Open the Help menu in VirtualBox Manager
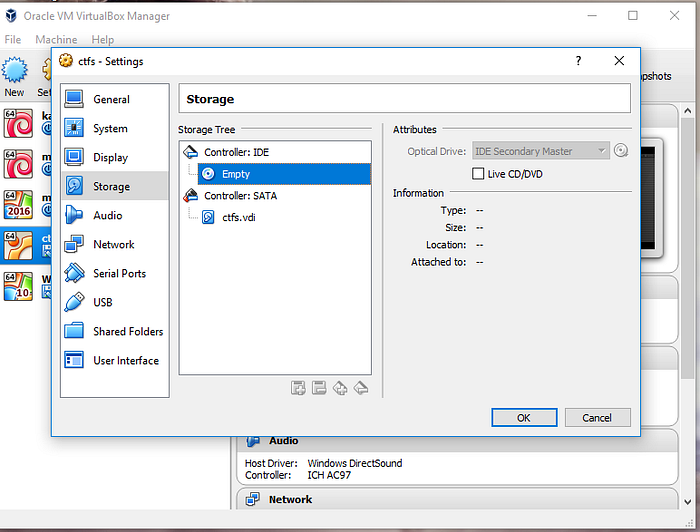700x532 pixels. pyautogui.click(x=103, y=40)
